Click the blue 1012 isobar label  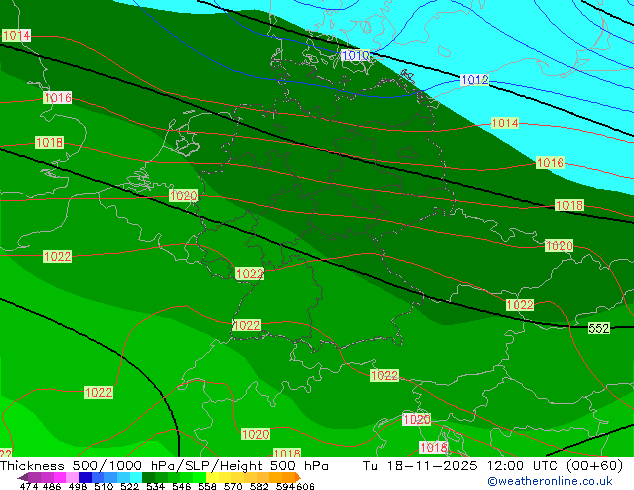(475, 80)
